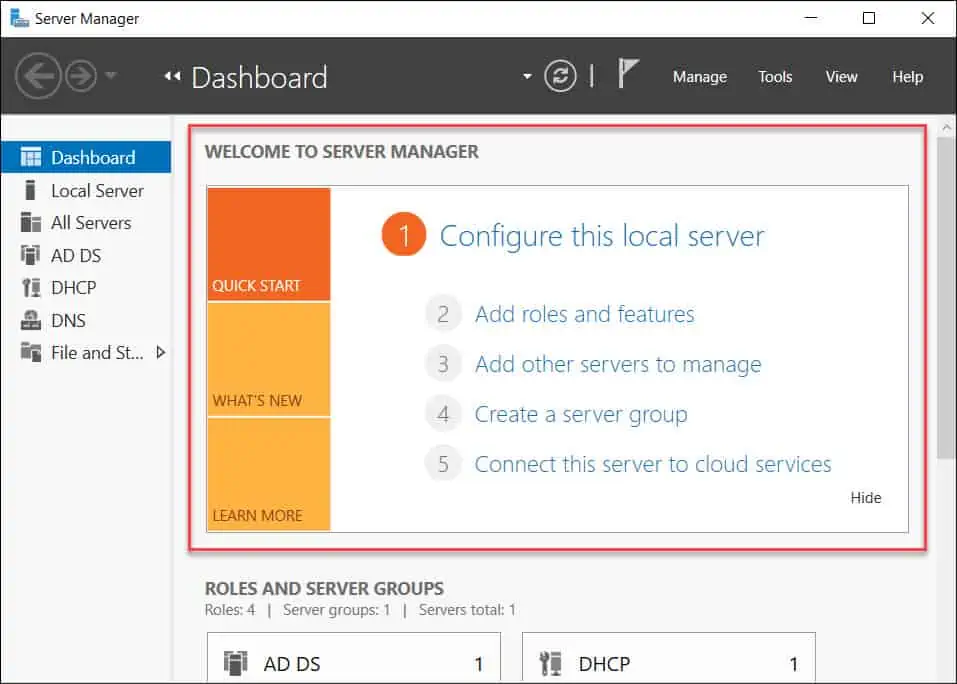957x684 pixels.
Task: Open DNS in the sidebar
Action: 86,320
